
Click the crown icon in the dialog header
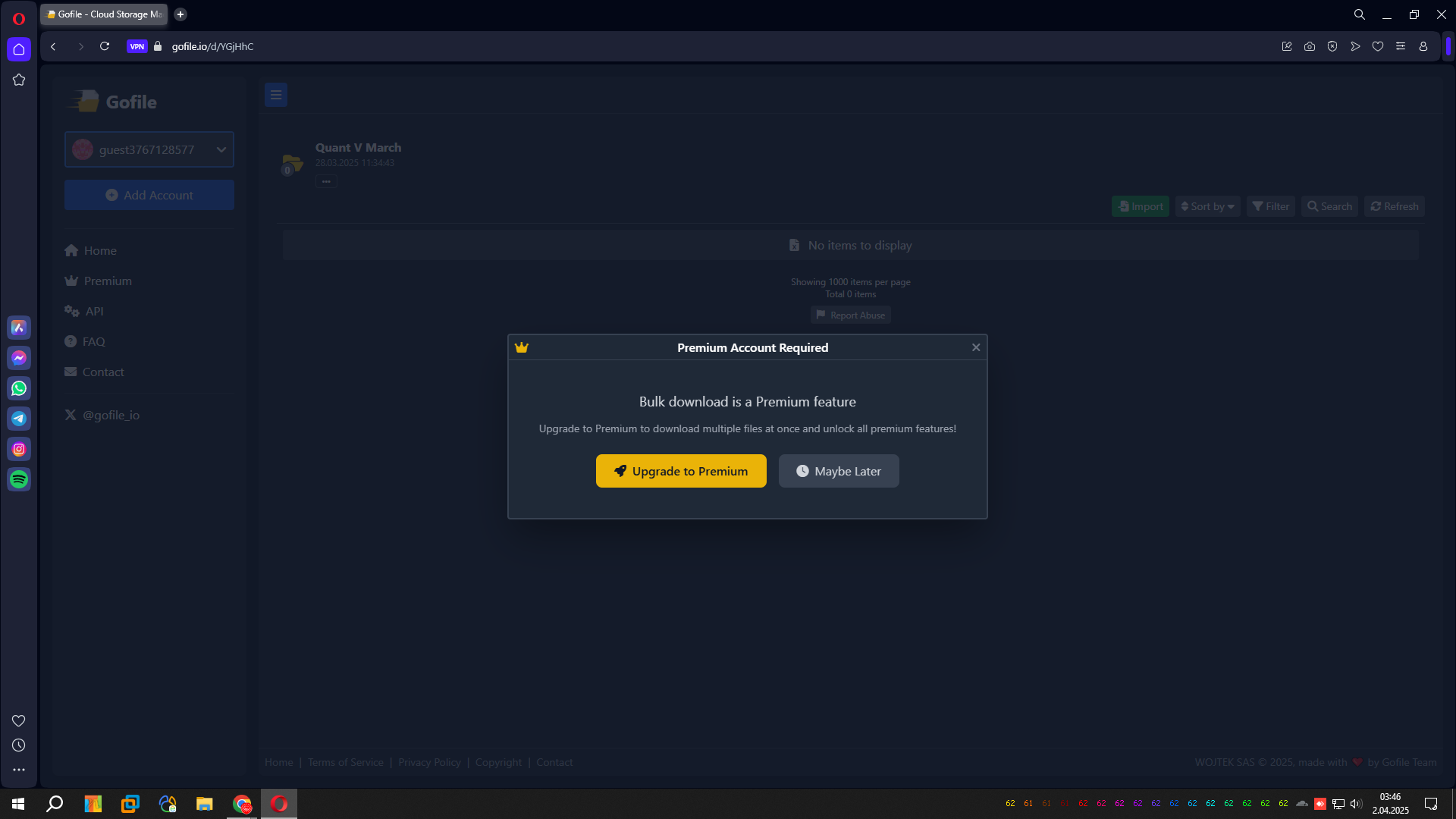click(x=522, y=347)
